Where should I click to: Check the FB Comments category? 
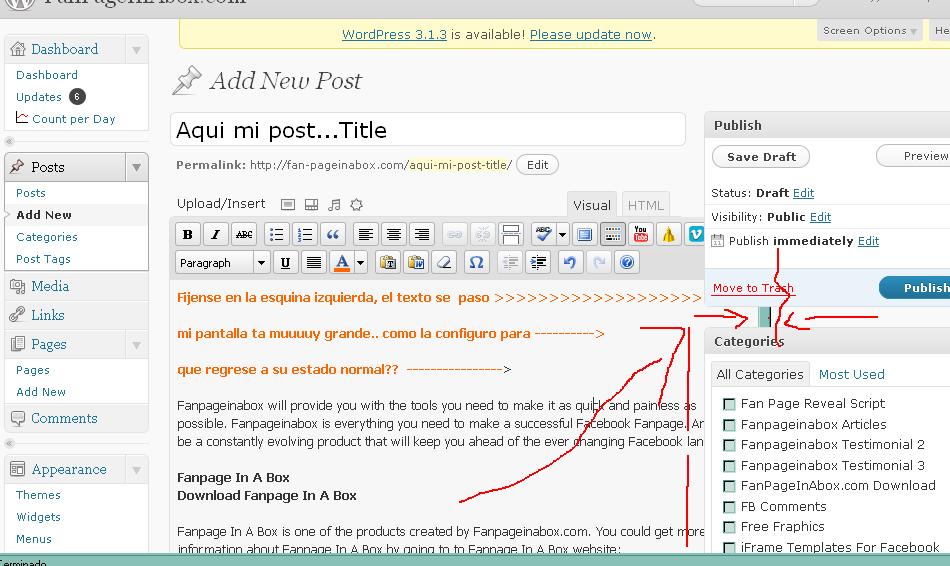[729, 507]
